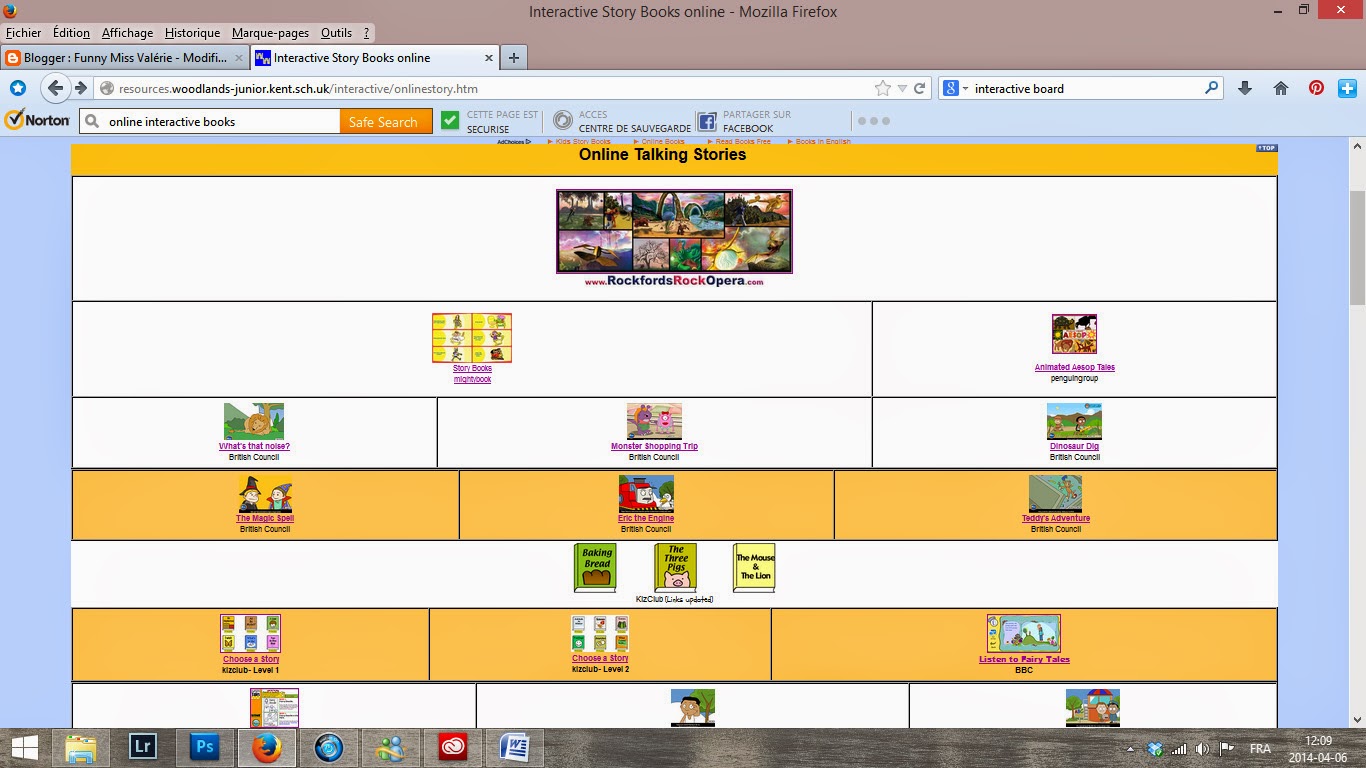Reload the current page
1366x768 pixels.
(x=920, y=88)
